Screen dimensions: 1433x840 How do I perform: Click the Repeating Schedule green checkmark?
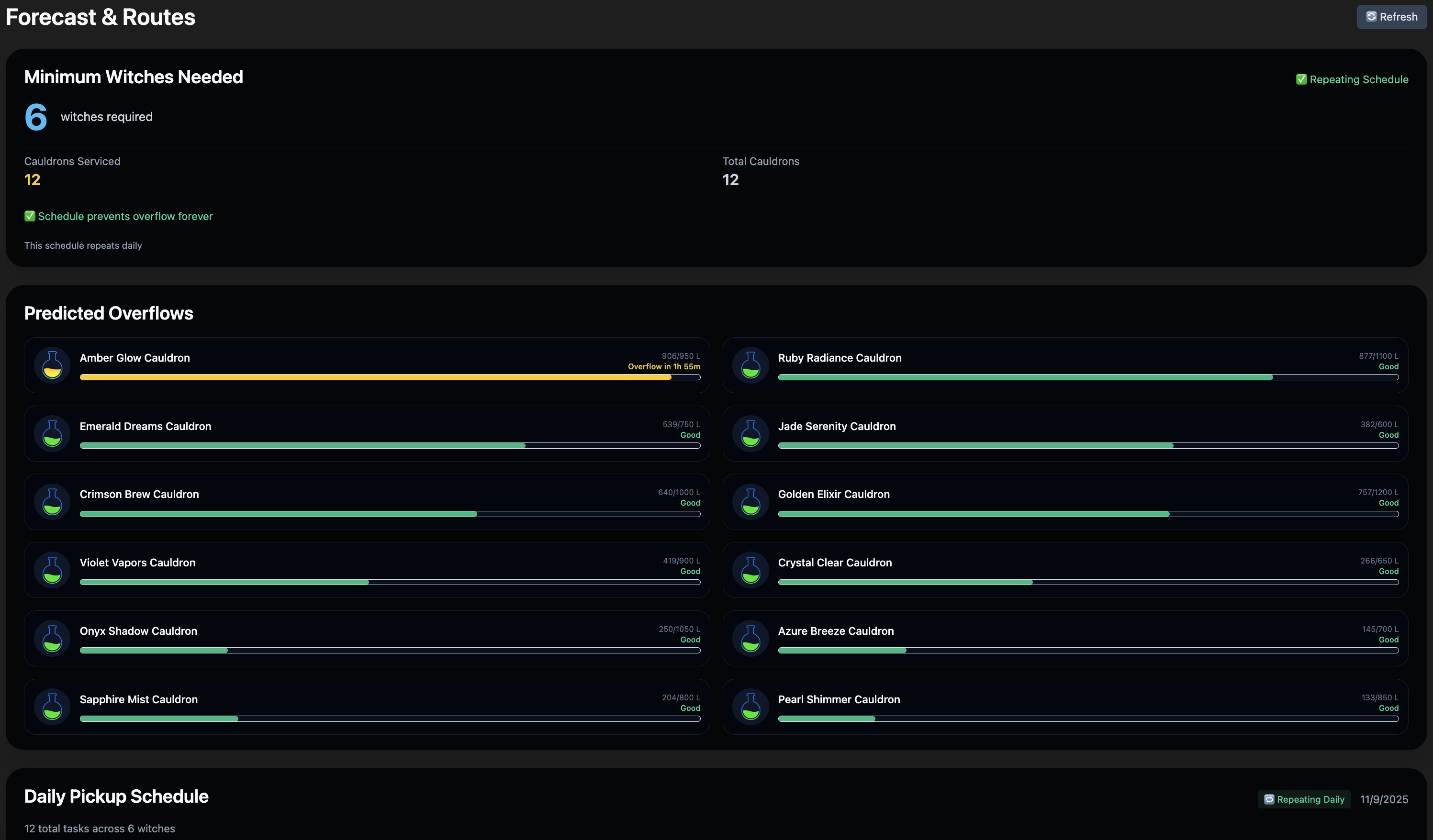tap(1301, 79)
